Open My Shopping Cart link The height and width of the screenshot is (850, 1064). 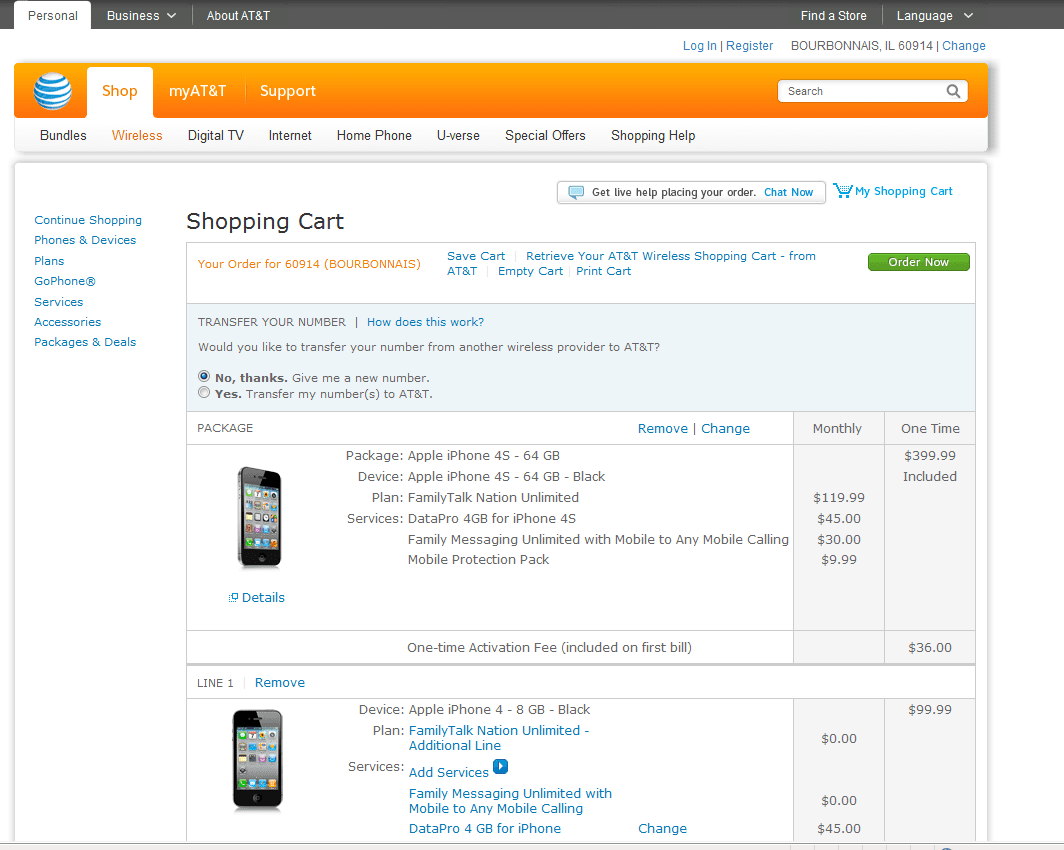click(903, 191)
